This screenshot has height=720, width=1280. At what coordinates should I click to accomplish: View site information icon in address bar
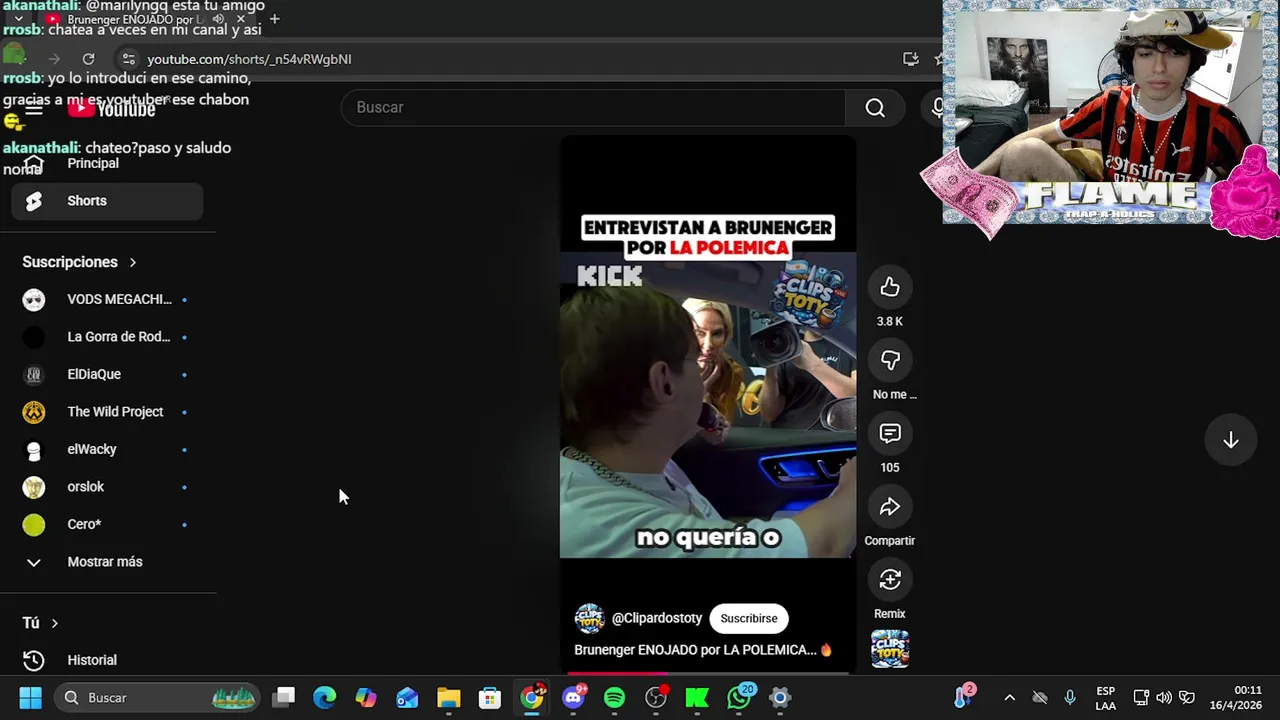tap(128, 59)
